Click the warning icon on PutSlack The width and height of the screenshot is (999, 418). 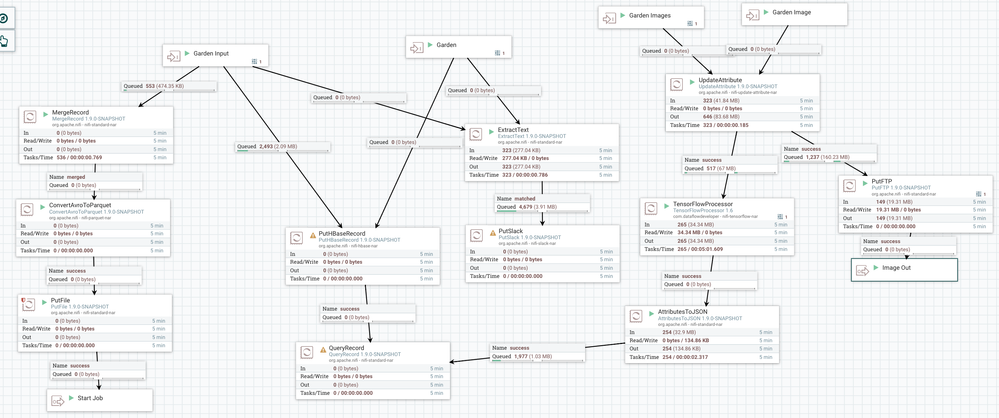point(493,233)
